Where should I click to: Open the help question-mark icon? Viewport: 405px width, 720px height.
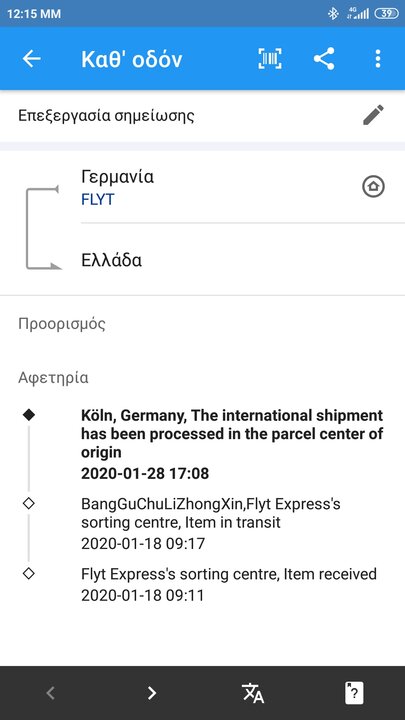pos(354,693)
